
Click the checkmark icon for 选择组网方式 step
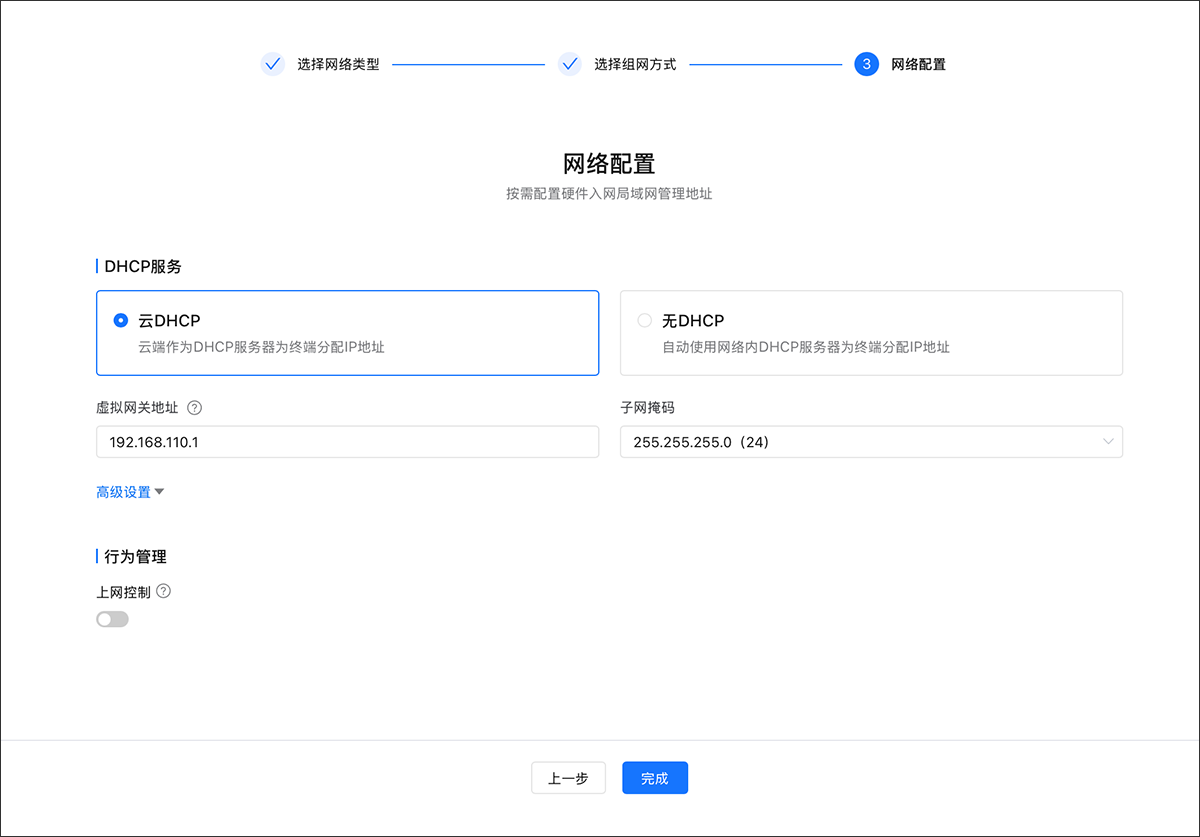click(x=570, y=64)
